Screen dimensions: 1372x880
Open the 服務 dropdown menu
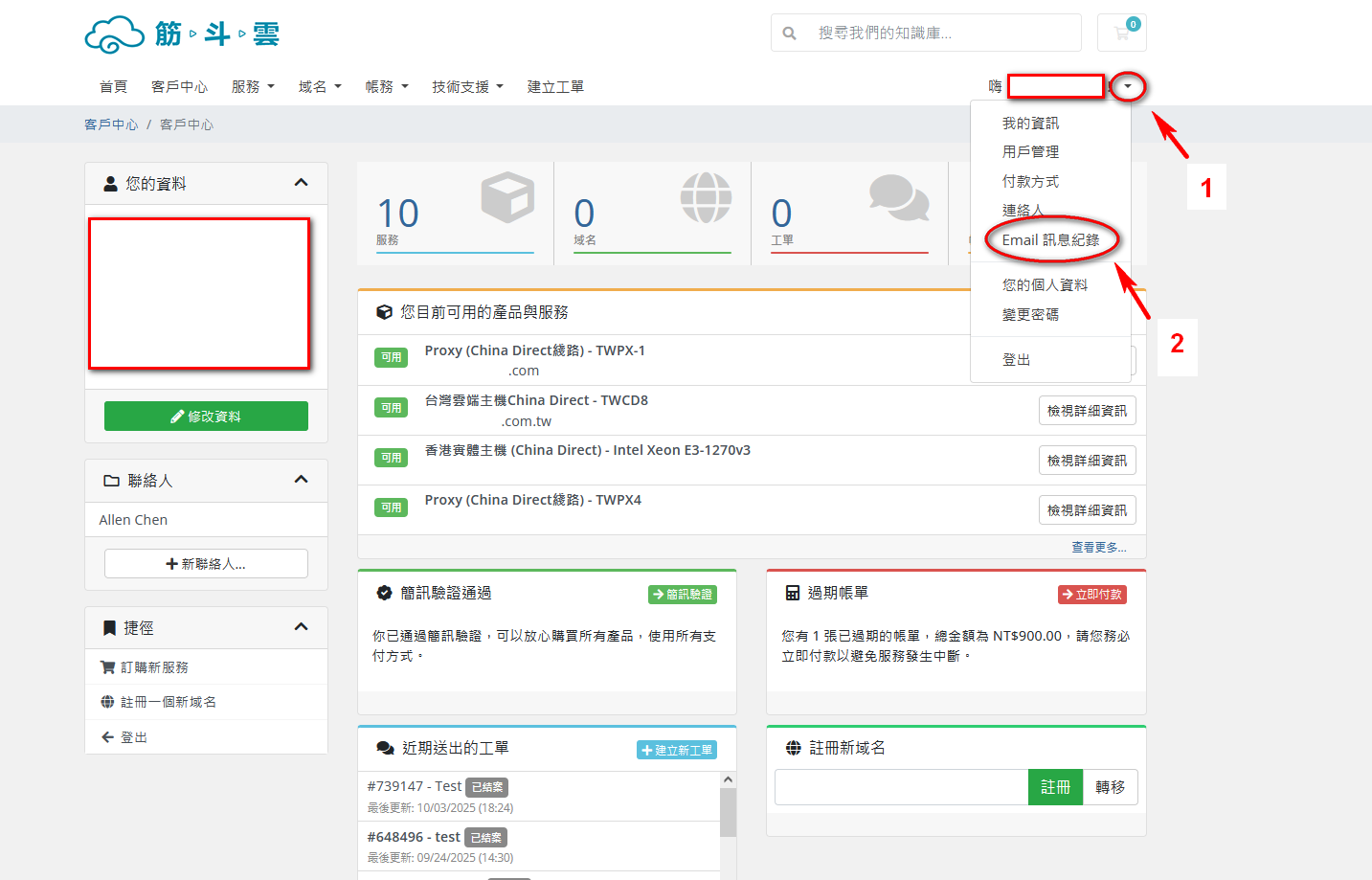coord(253,87)
